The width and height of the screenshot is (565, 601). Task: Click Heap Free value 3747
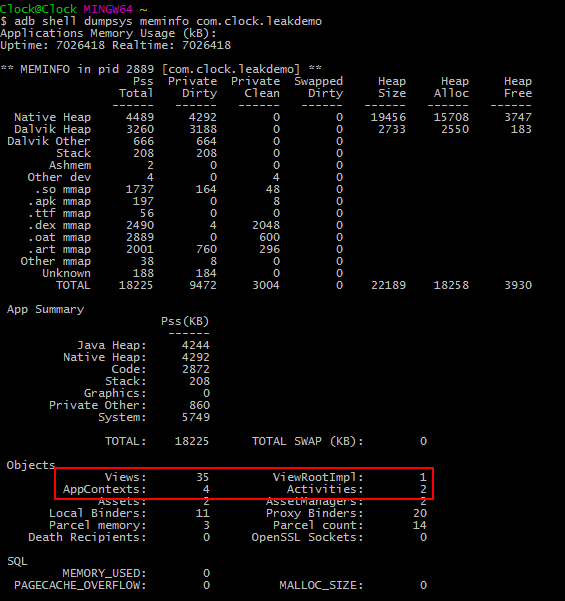518,117
